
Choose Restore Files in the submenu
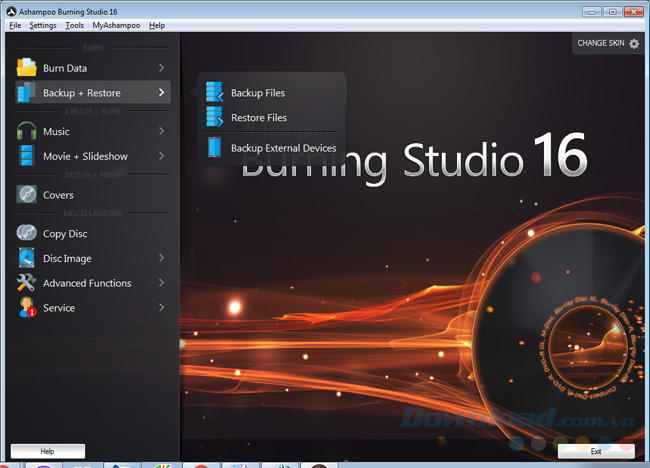tap(258, 118)
